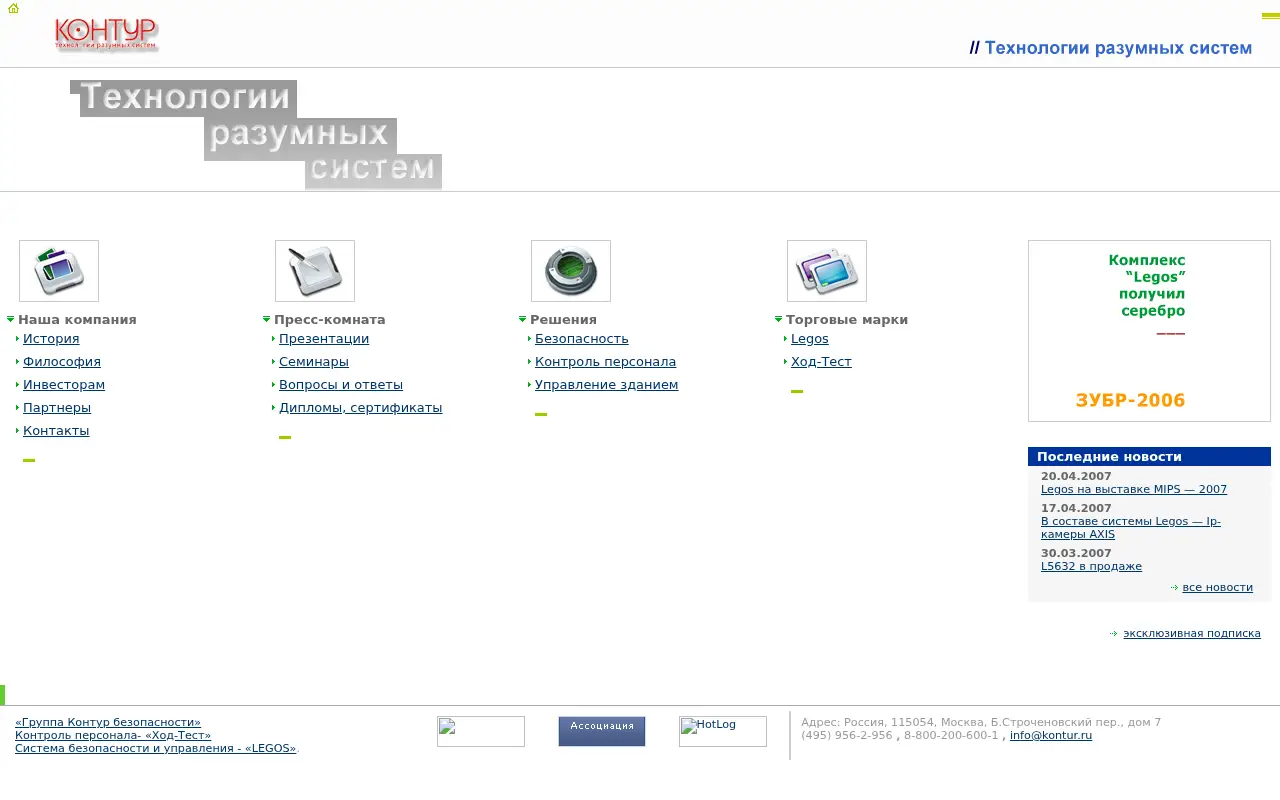Viewport: 1280px width, 800px height.
Task: Click the Наша компания heading
Action: (77, 320)
